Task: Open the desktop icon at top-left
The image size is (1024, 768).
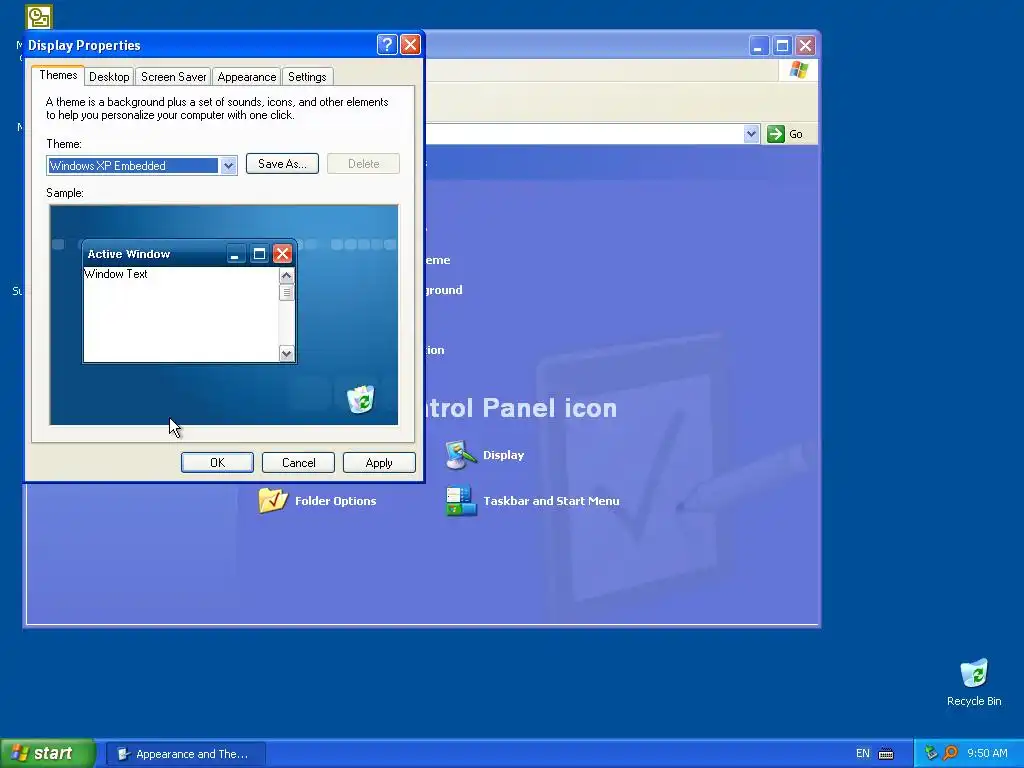Action: (39, 17)
